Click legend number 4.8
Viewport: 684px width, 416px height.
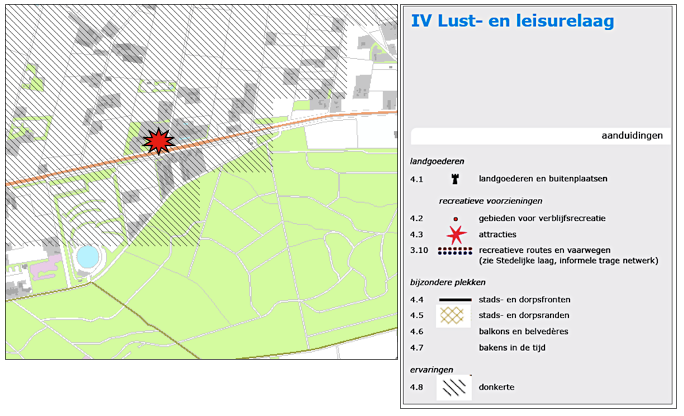[416, 387]
